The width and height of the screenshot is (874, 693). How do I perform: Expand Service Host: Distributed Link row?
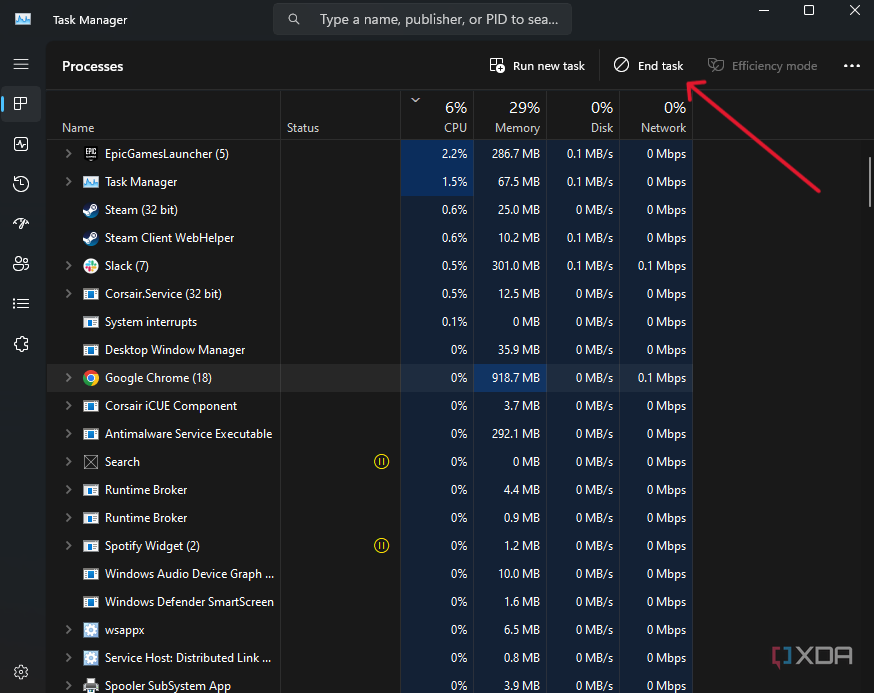click(x=69, y=657)
